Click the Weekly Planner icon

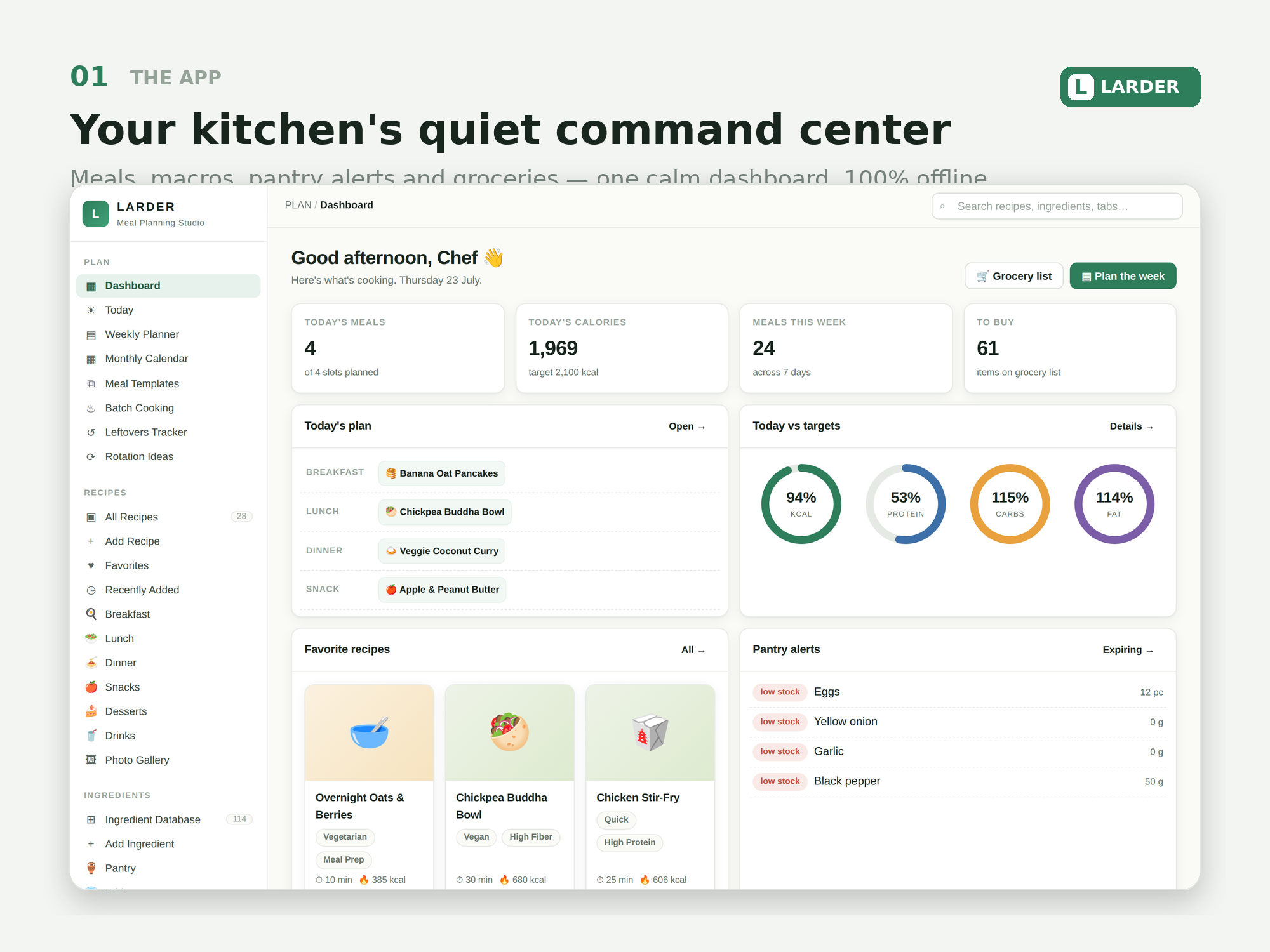click(x=91, y=335)
